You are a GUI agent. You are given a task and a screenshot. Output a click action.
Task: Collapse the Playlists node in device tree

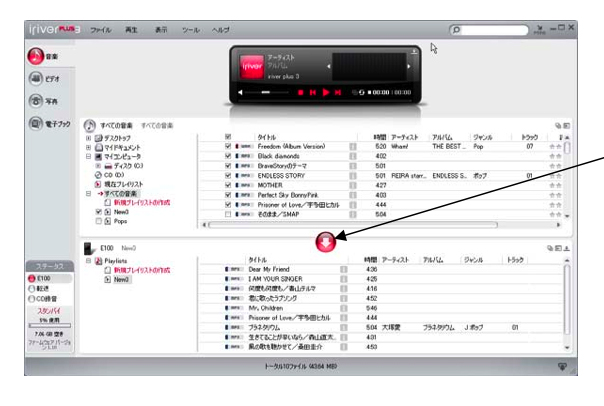point(88,262)
